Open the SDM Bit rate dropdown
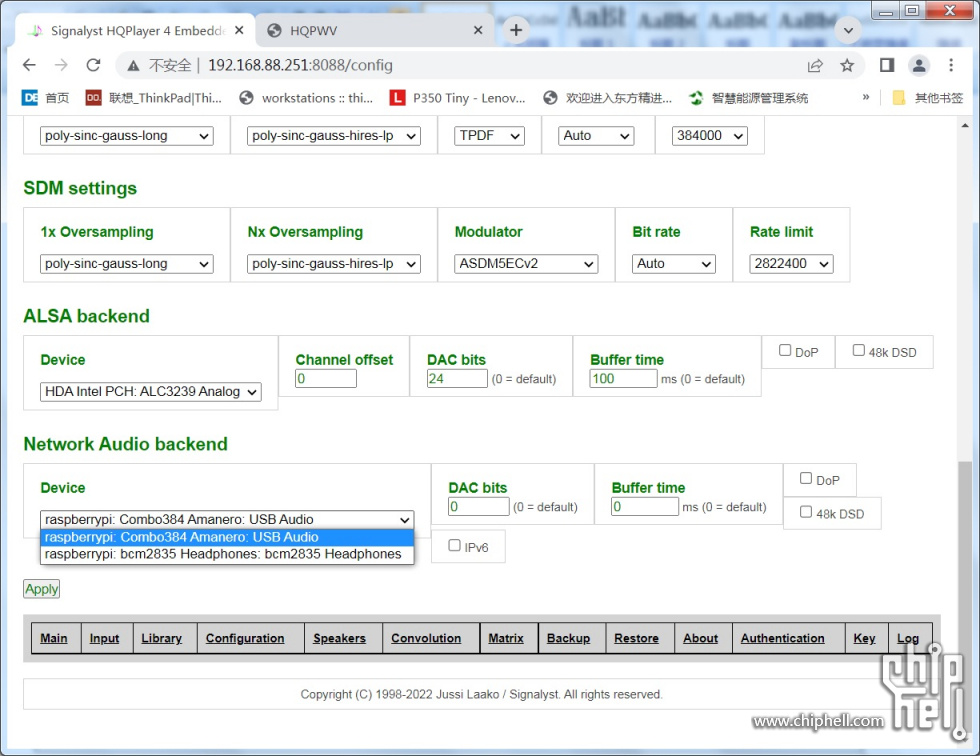Image resolution: width=980 pixels, height=756 pixels. [674, 264]
